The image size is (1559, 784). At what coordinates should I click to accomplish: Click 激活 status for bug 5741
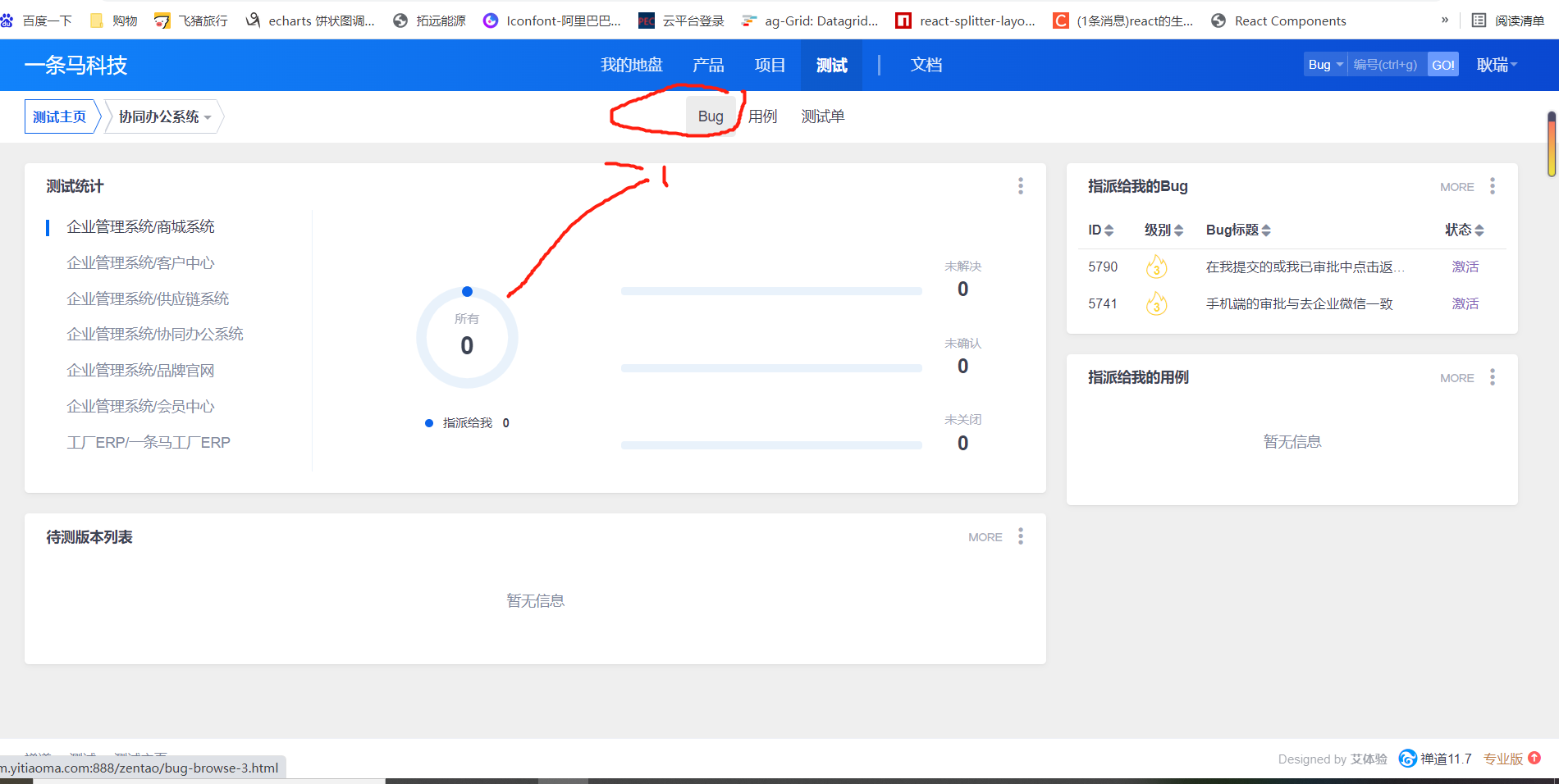[1465, 303]
